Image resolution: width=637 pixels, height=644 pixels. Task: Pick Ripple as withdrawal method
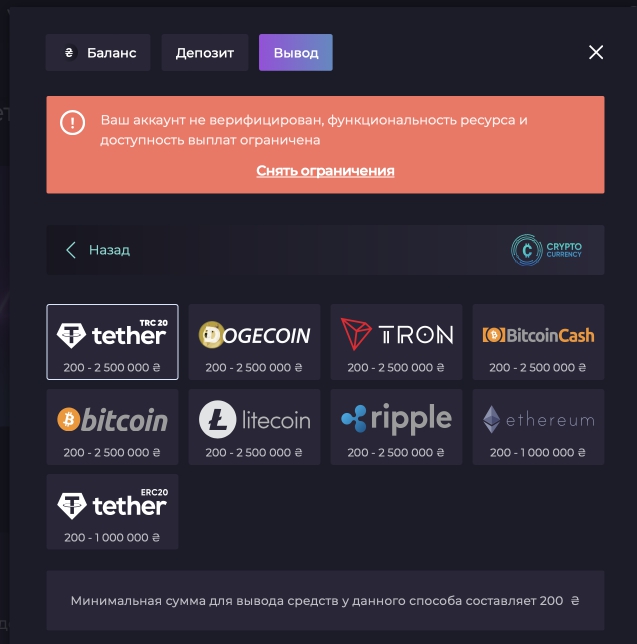(396, 427)
